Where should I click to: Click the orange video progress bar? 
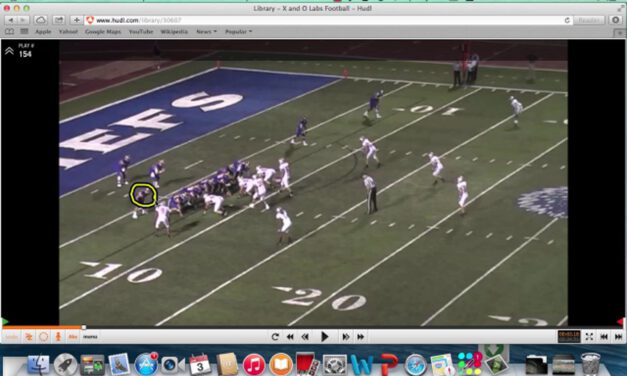[x=42, y=327]
